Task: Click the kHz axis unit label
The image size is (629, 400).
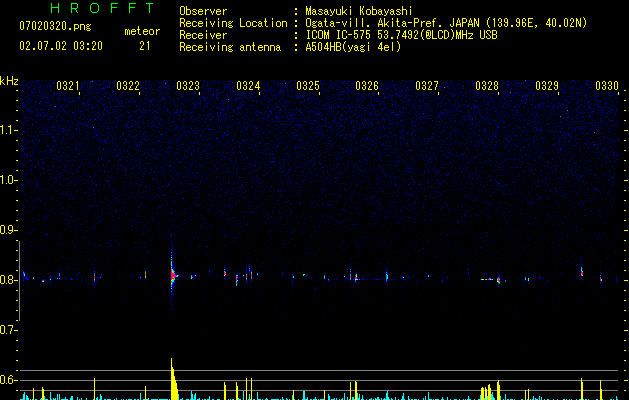Action: coord(9,81)
